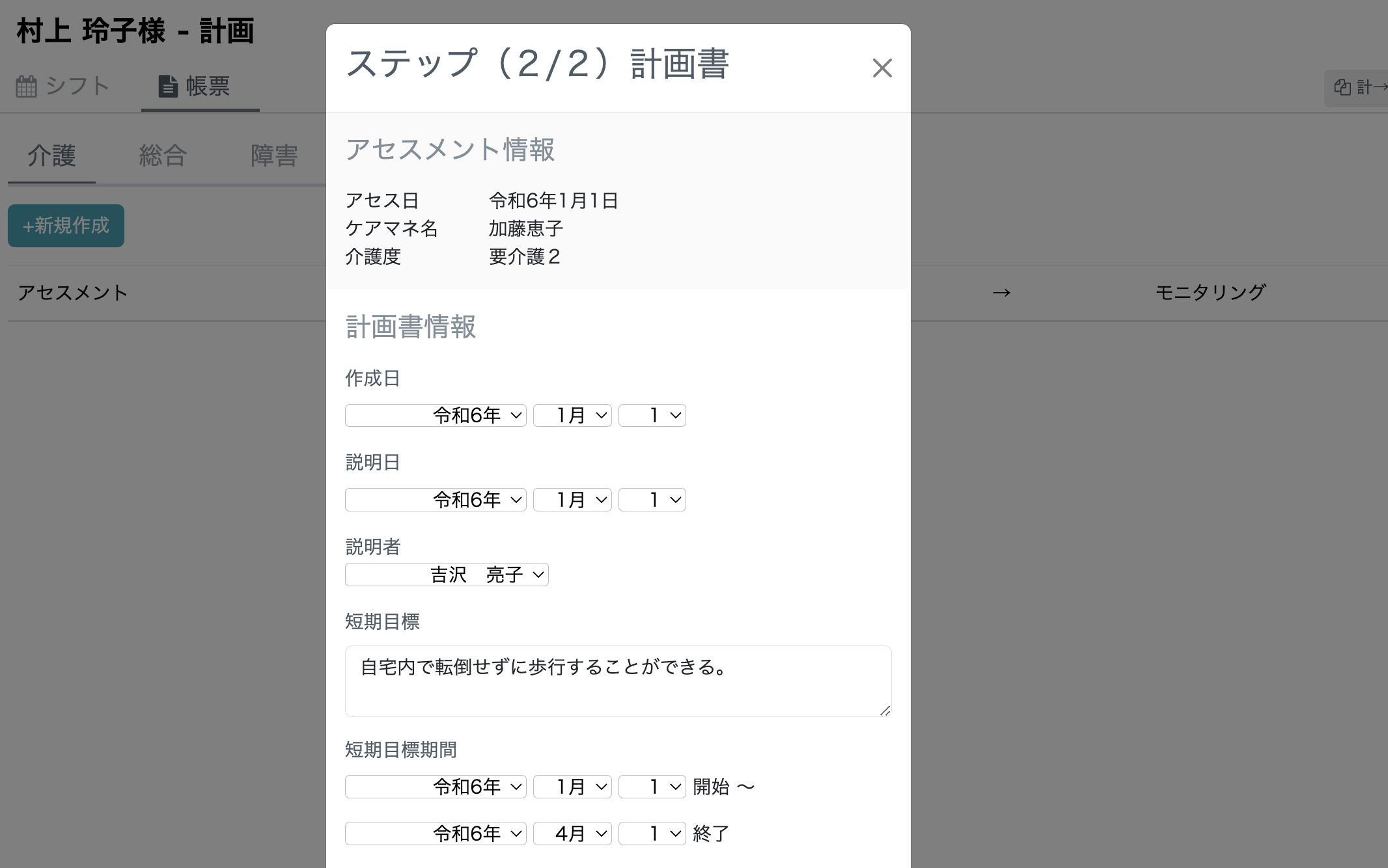Open the 作成日 day dropdown
The image size is (1388, 868).
[x=652, y=415]
